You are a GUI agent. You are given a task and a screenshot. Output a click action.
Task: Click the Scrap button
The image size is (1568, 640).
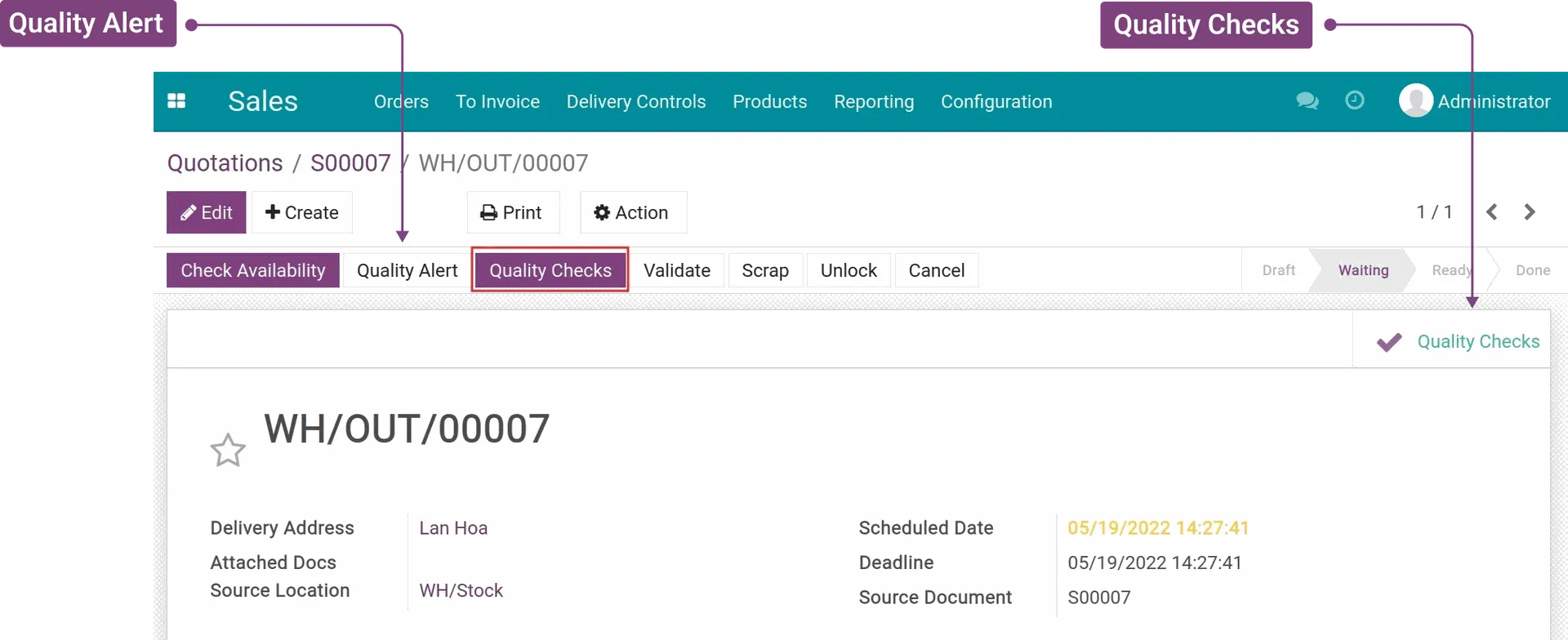pyautogui.click(x=765, y=270)
